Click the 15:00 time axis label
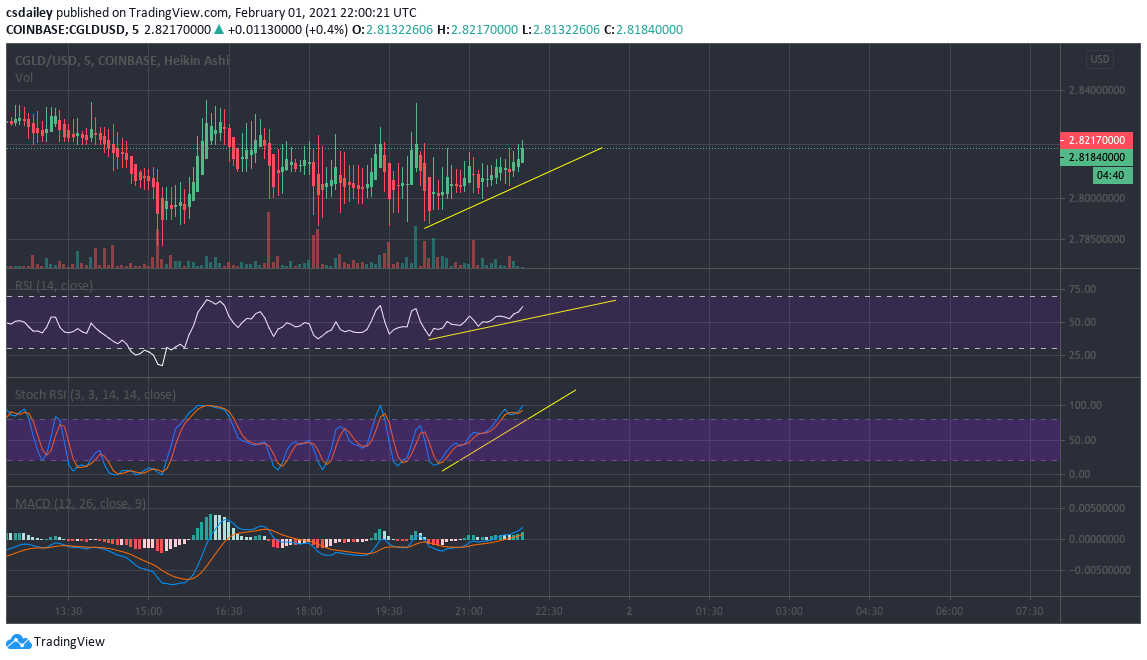Image resolution: width=1147 pixels, height=660 pixels. (x=148, y=611)
